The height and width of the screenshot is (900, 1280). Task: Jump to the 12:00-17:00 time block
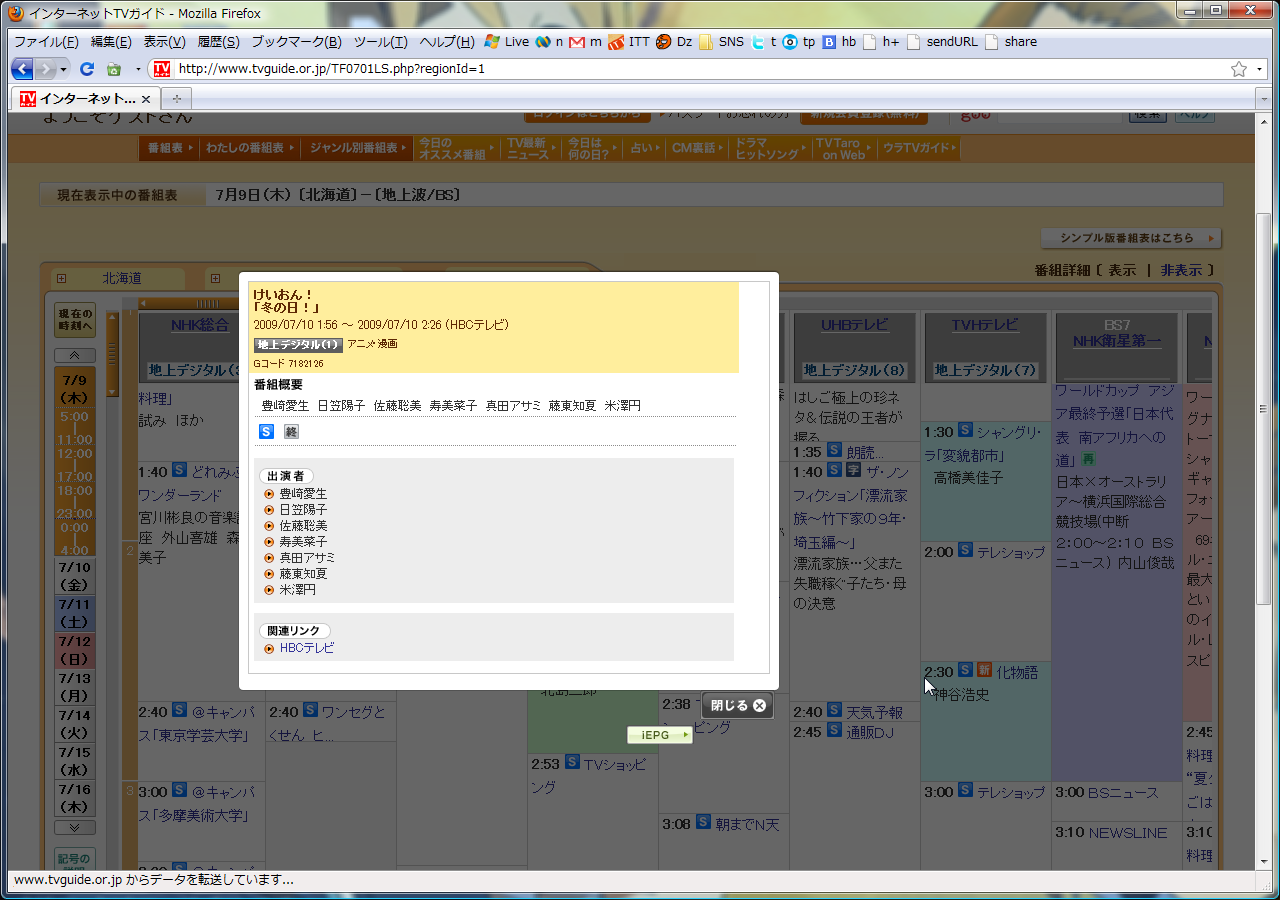tap(75, 461)
